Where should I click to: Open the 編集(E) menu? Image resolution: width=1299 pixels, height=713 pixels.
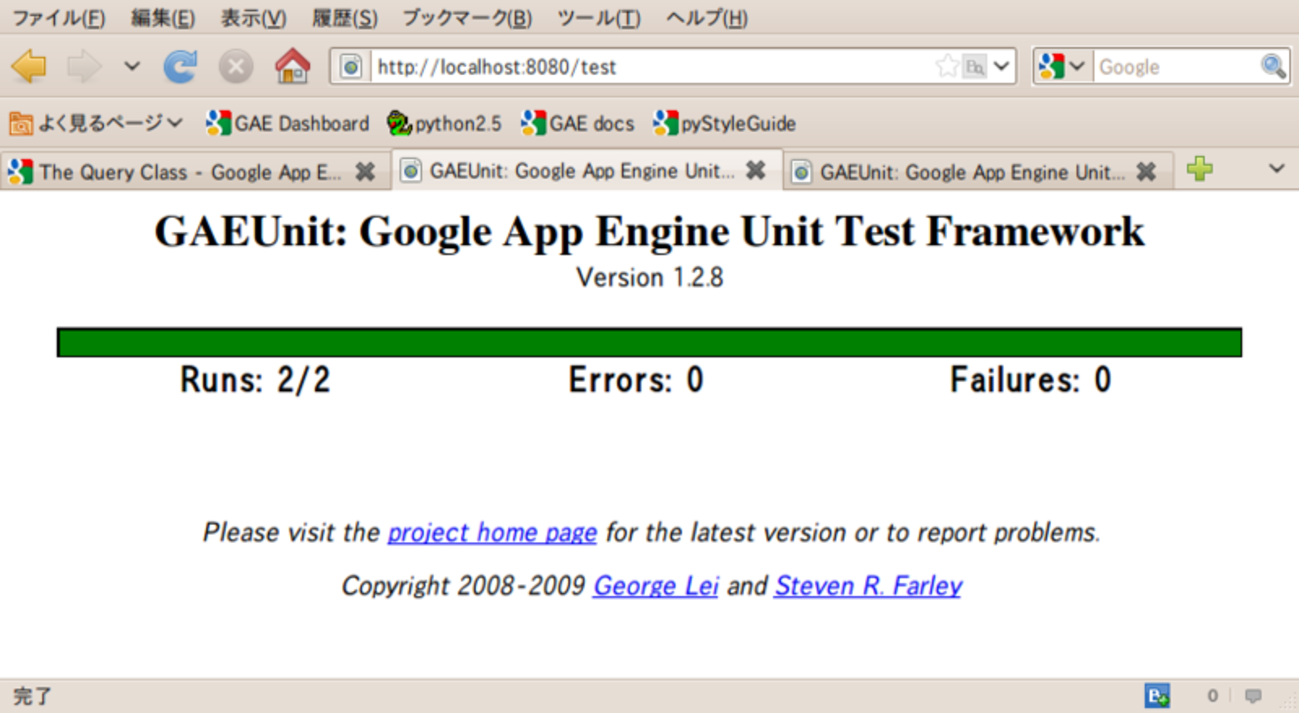[163, 18]
